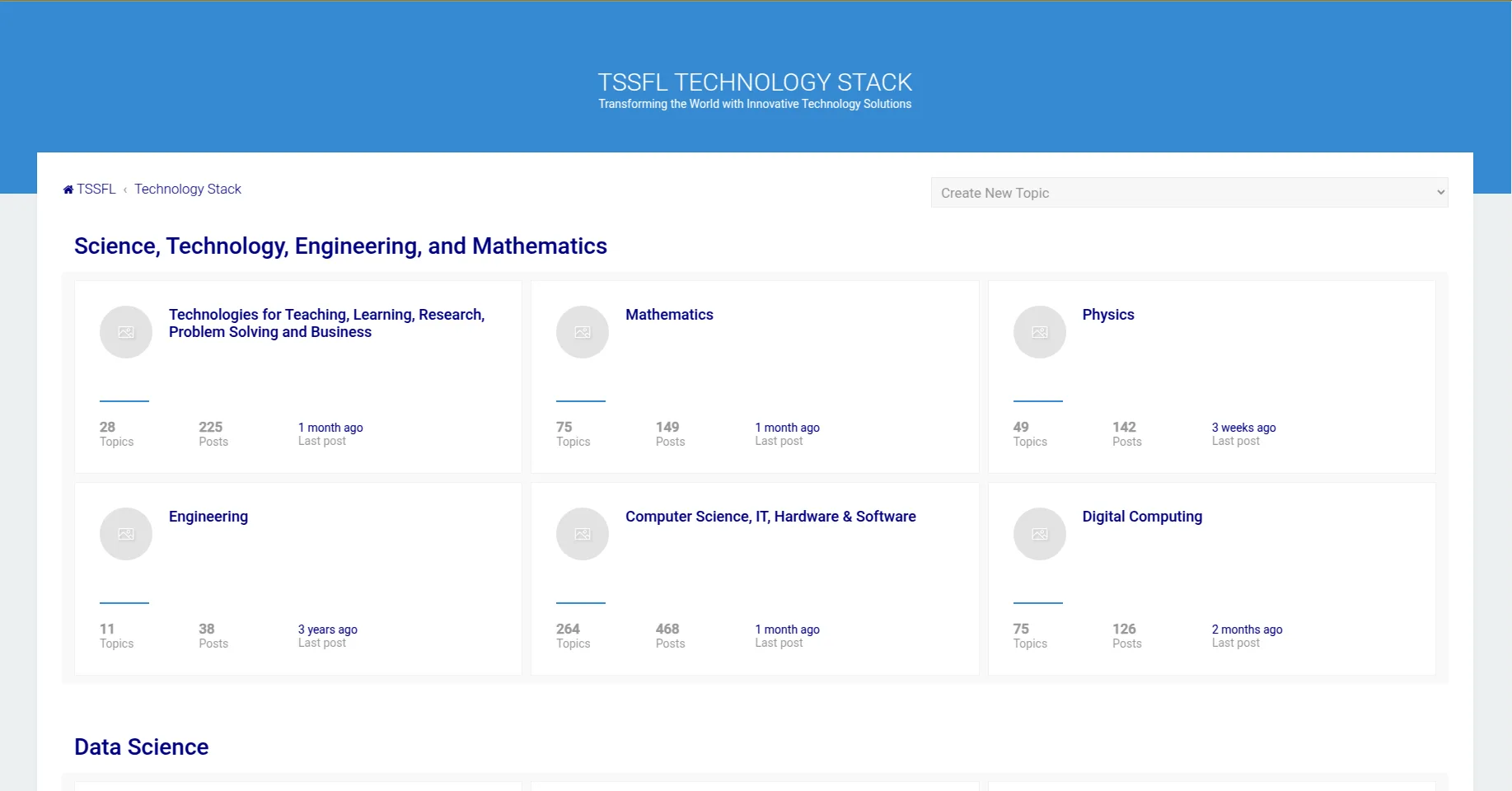Click the 225 posts count

point(210,427)
